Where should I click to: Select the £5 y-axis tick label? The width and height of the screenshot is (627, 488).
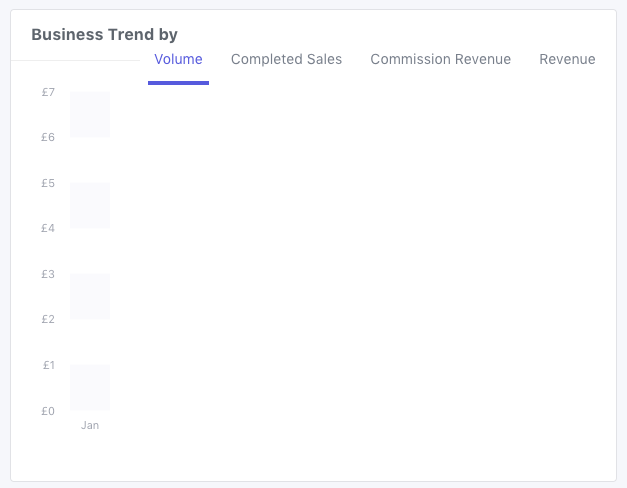click(48, 183)
